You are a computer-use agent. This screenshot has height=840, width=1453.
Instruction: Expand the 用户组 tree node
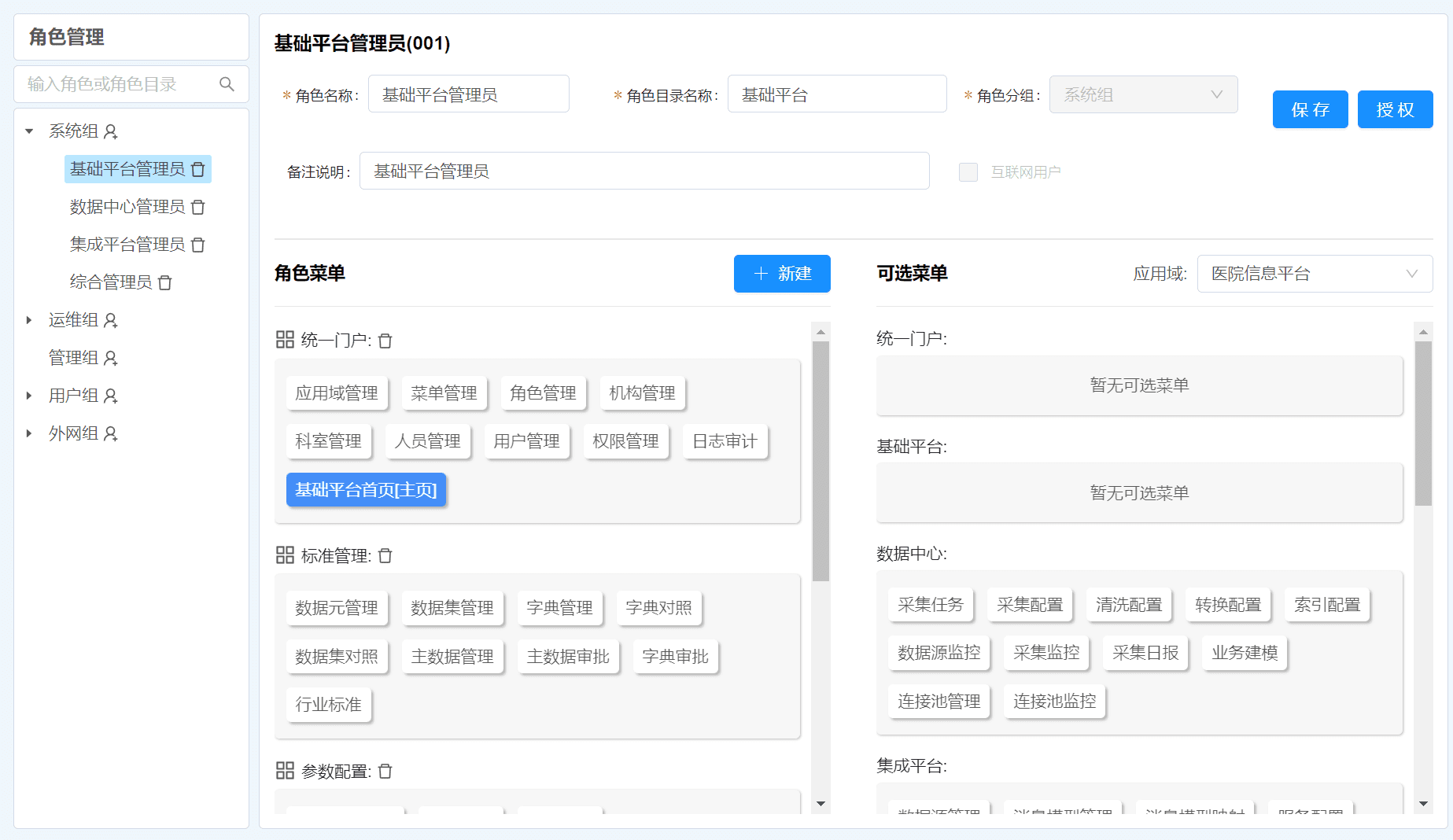click(29, 396)
